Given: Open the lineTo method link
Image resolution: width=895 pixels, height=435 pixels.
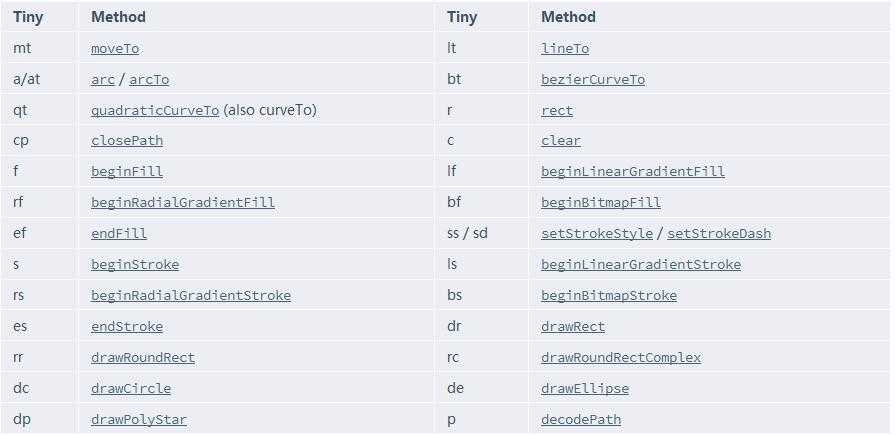Looking at the screenshot, I should tap(565, 49).
